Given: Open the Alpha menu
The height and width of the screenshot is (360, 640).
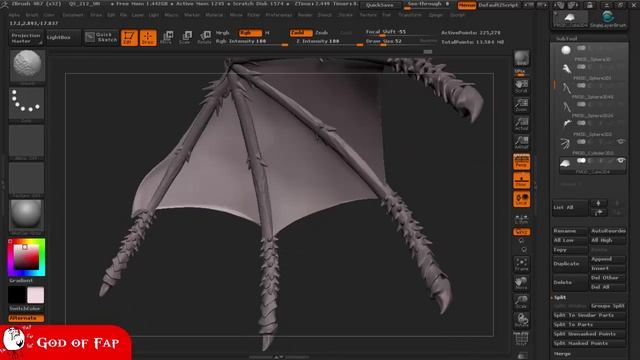Looking at the screenshot, I should 14,15.
